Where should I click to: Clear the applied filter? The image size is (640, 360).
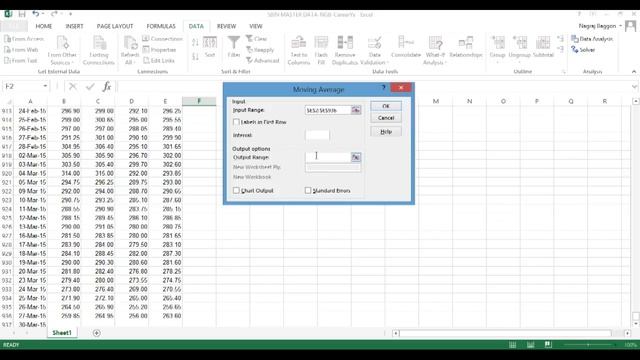(256, 39)
